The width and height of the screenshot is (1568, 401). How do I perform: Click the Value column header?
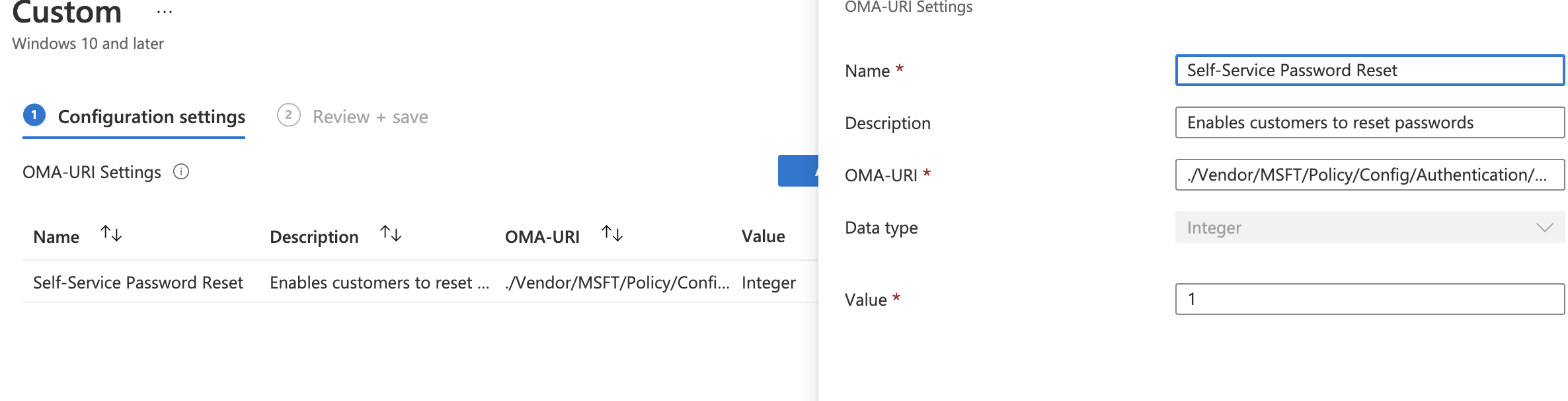[x=763, y=236]
